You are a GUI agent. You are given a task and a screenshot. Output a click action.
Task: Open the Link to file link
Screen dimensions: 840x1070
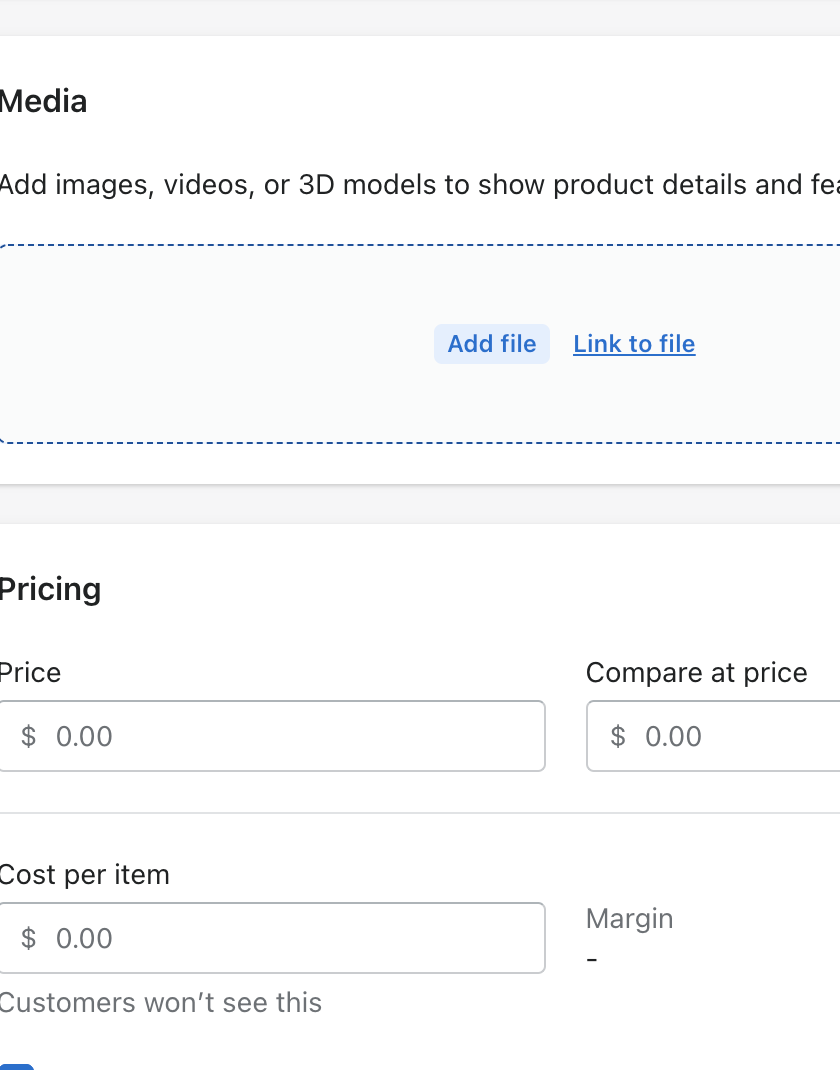[634, 344]
